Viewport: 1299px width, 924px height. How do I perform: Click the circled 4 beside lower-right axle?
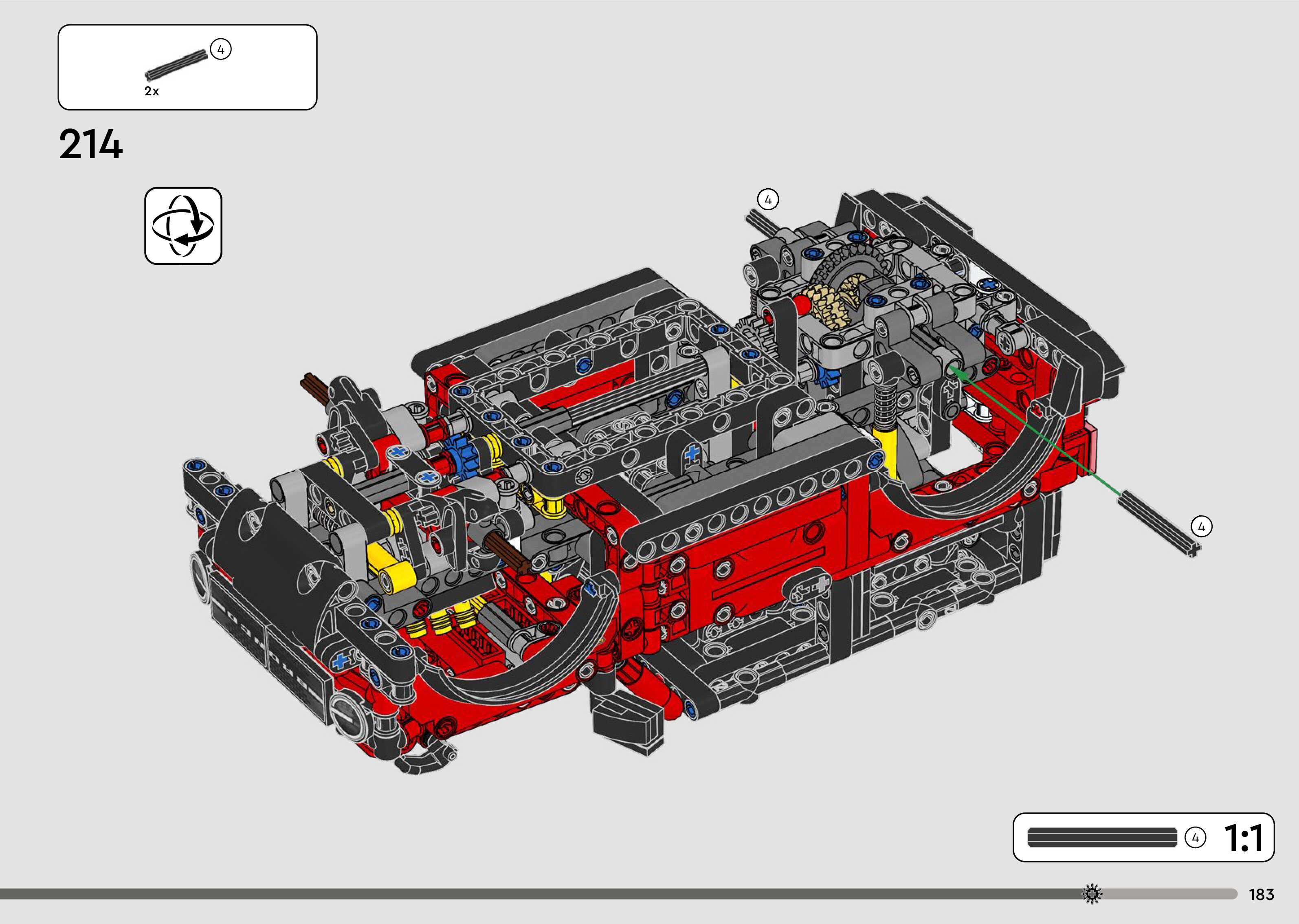[x=1201, y=527]
